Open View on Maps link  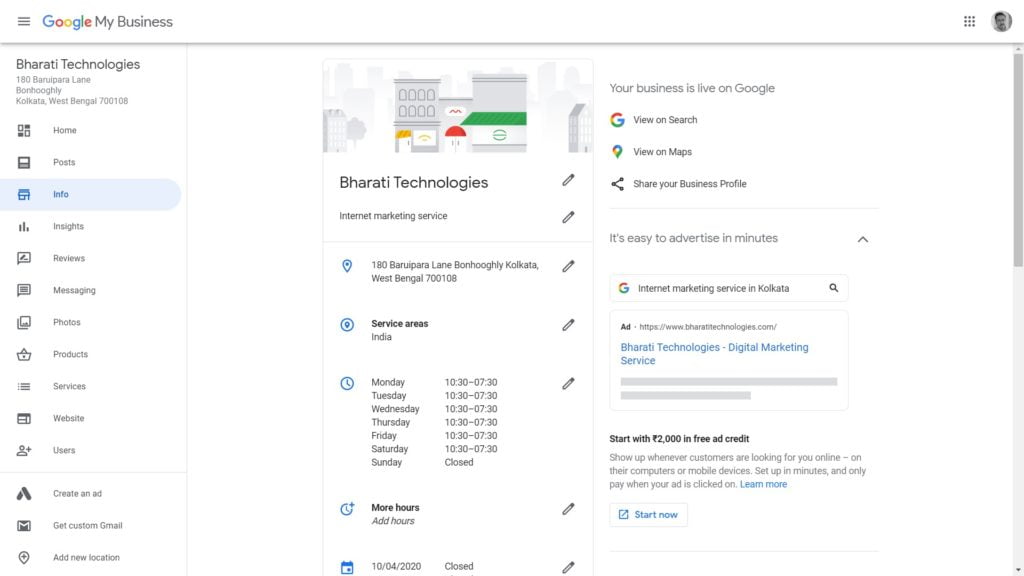pos(662,152)
